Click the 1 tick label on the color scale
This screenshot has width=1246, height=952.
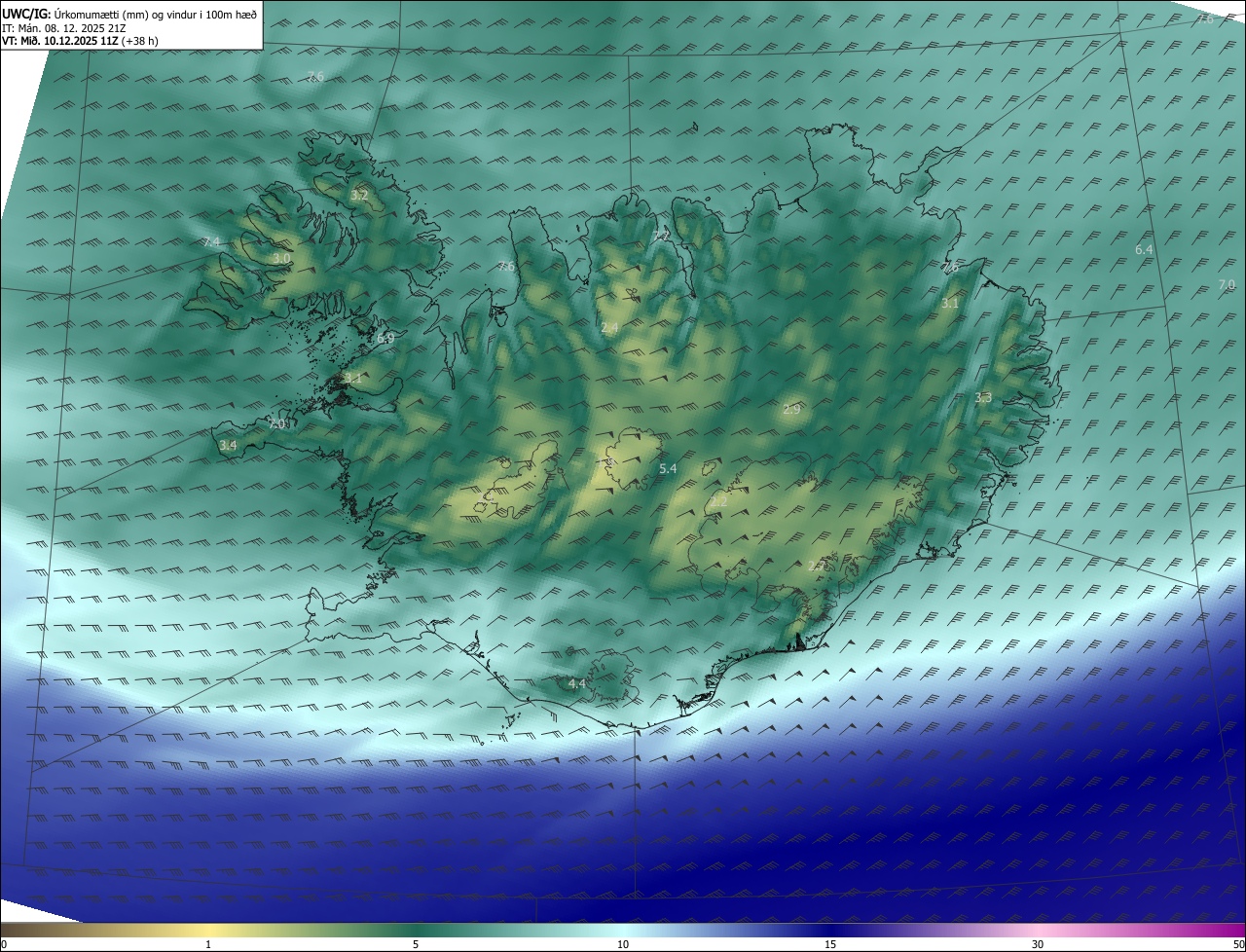(x=208, y=944)
